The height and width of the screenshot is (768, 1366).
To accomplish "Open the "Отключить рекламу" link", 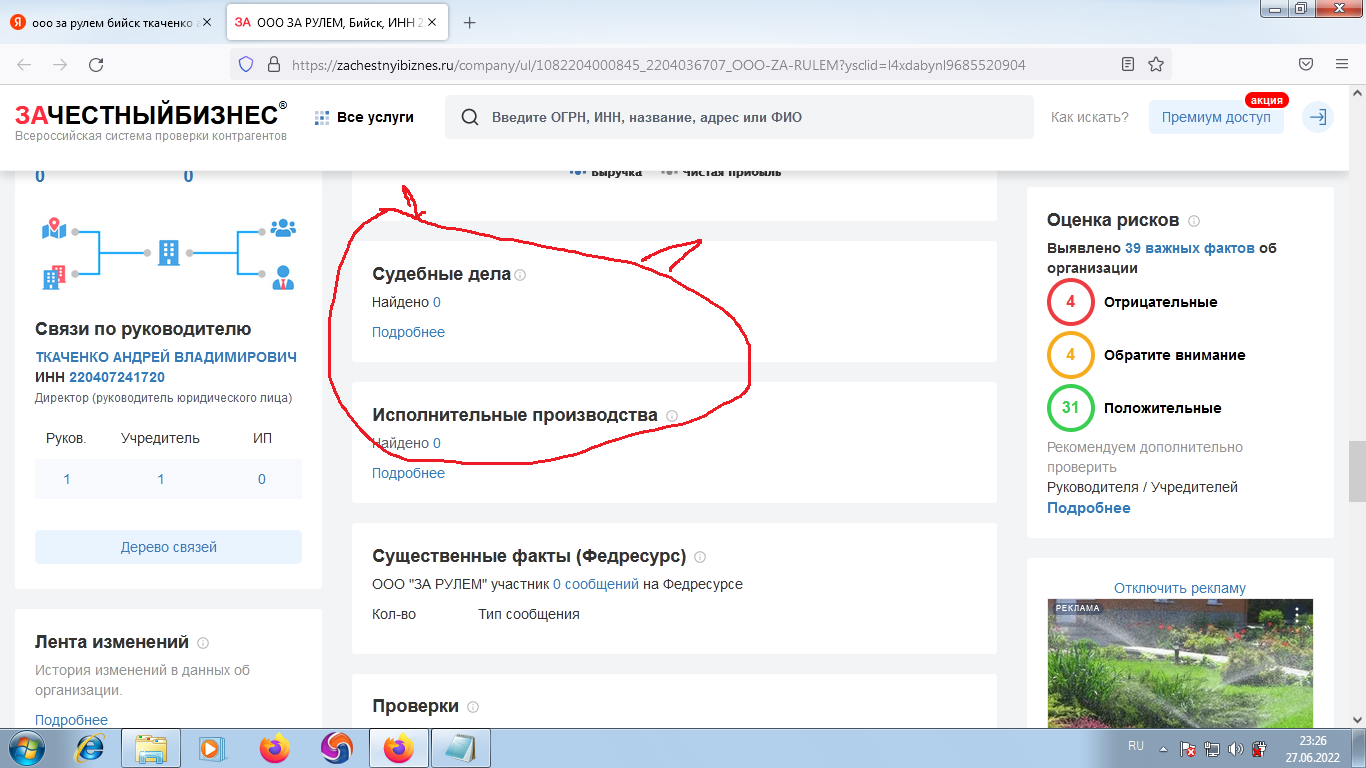I will click(1180, 588).
